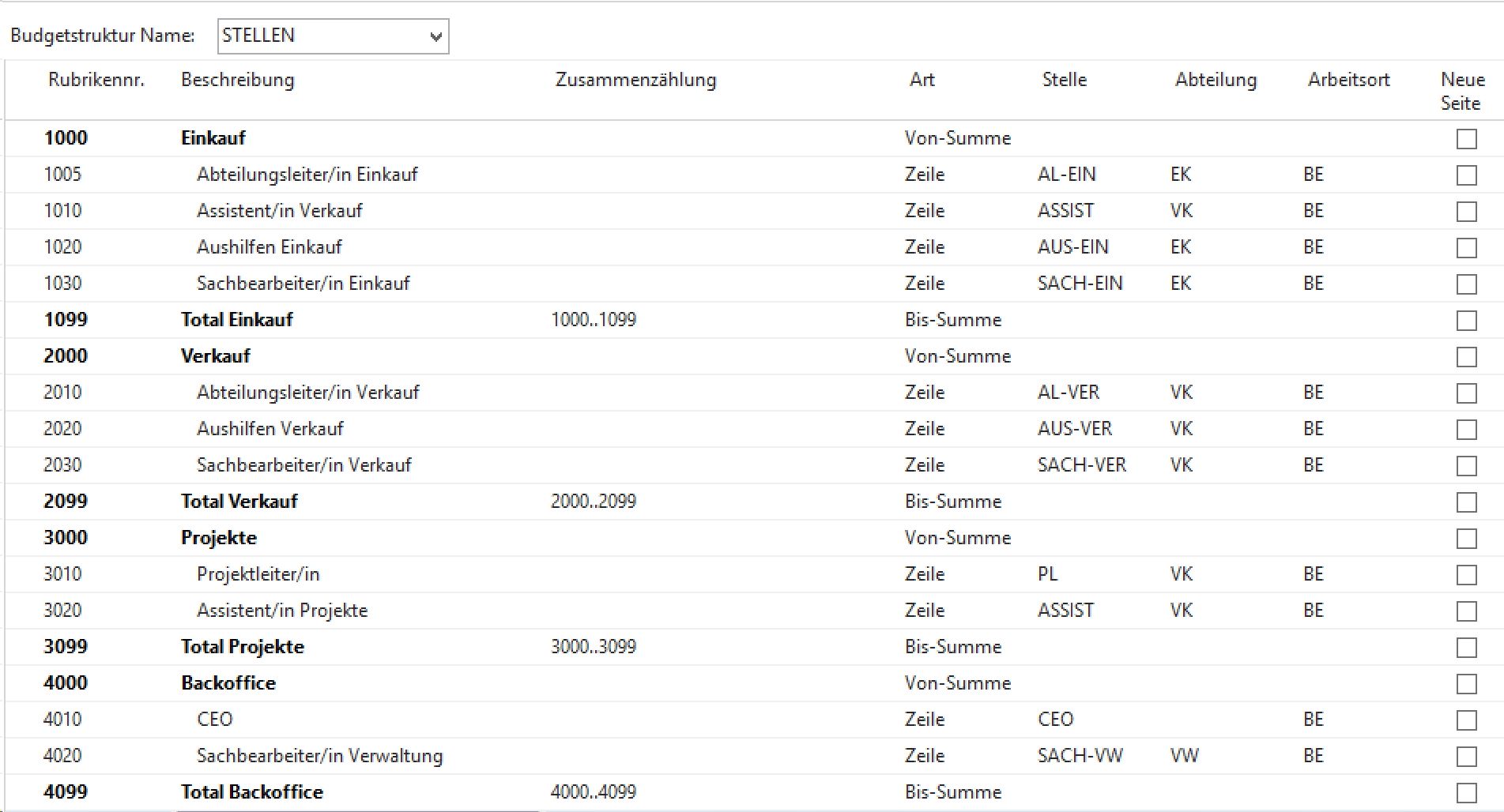Tick Neue Seite checkbox for Einkauf row
This screenshot has height=812, width=1504.
coord(1466,139)
